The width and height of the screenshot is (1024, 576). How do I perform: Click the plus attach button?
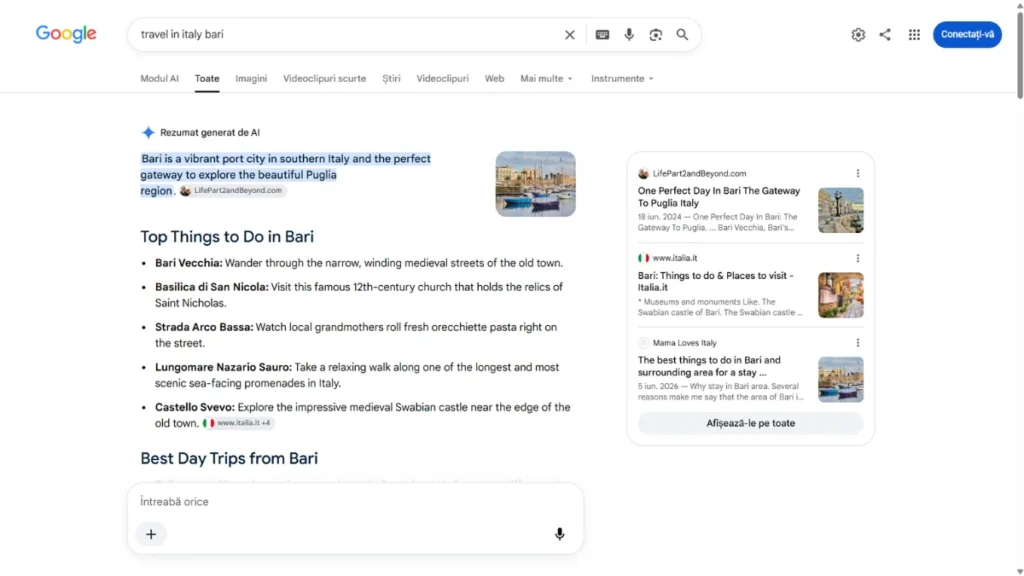coord(151,534)
